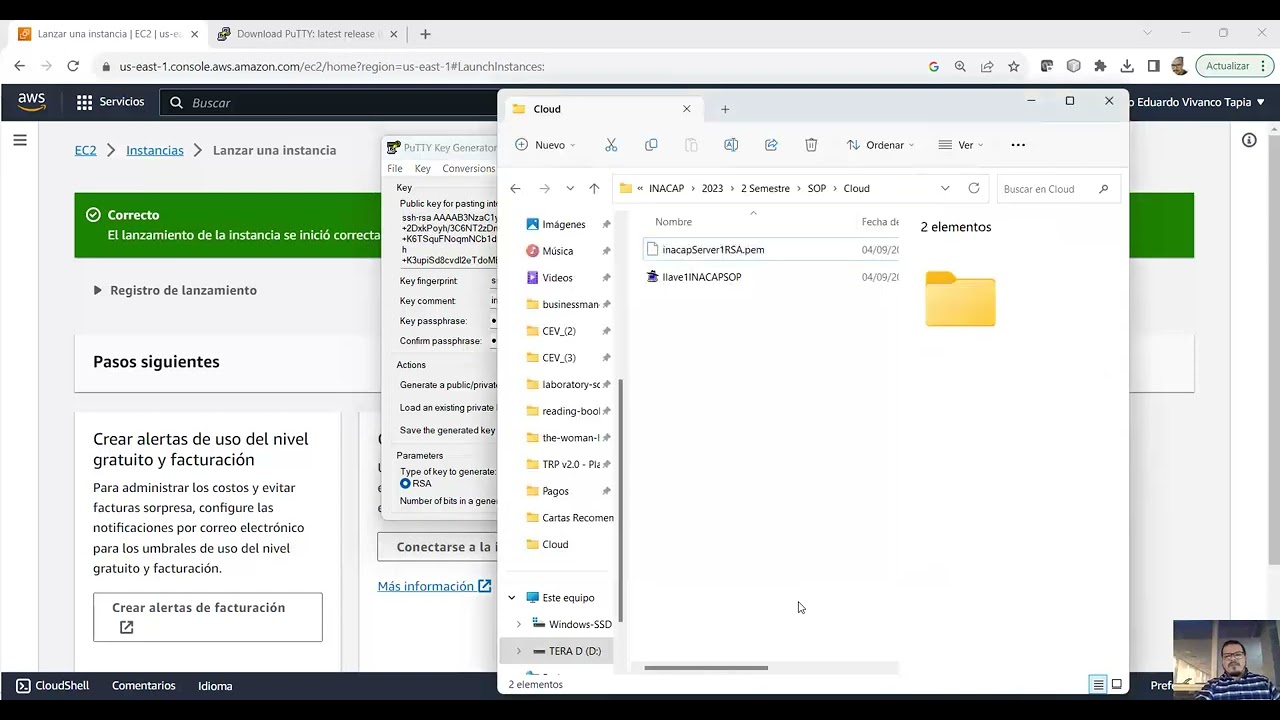This screenshot has width=1280, height=720.
Task: Open CloudShell from AWS footer
Action: tap(53, 686)
